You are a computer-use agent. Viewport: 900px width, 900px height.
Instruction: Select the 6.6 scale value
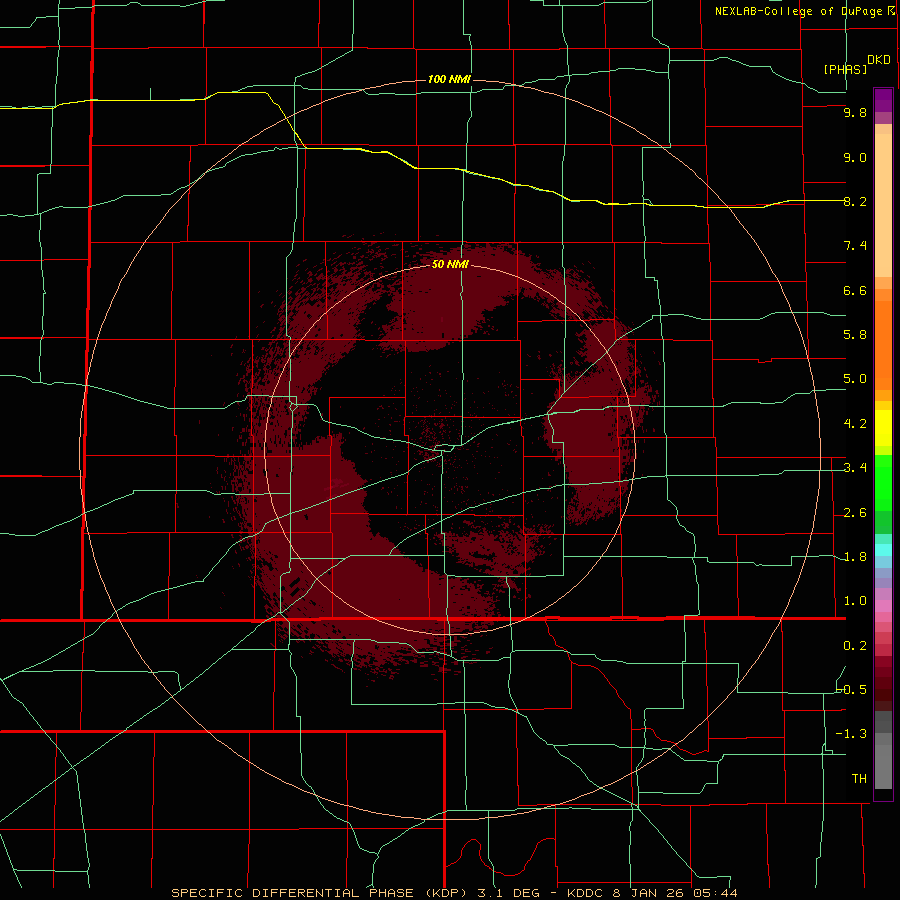coord(855,290)
